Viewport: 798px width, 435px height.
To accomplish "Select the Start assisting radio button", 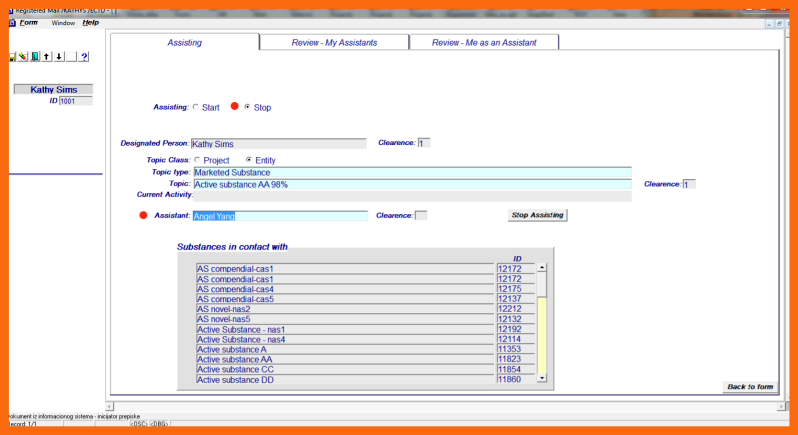I will pos(196,107).
